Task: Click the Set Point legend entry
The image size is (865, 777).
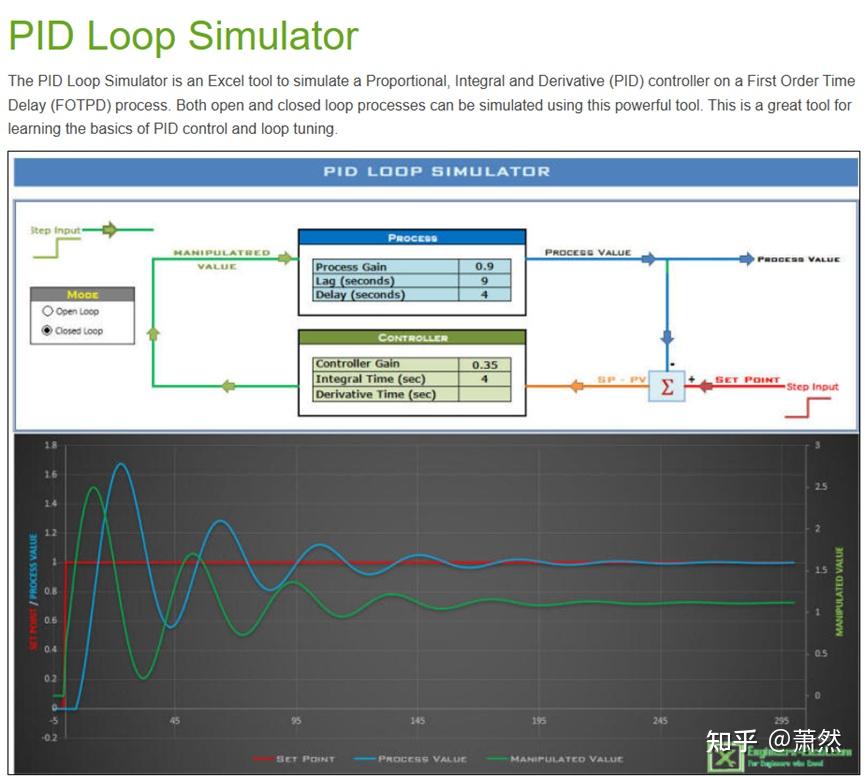Action: 293,759
